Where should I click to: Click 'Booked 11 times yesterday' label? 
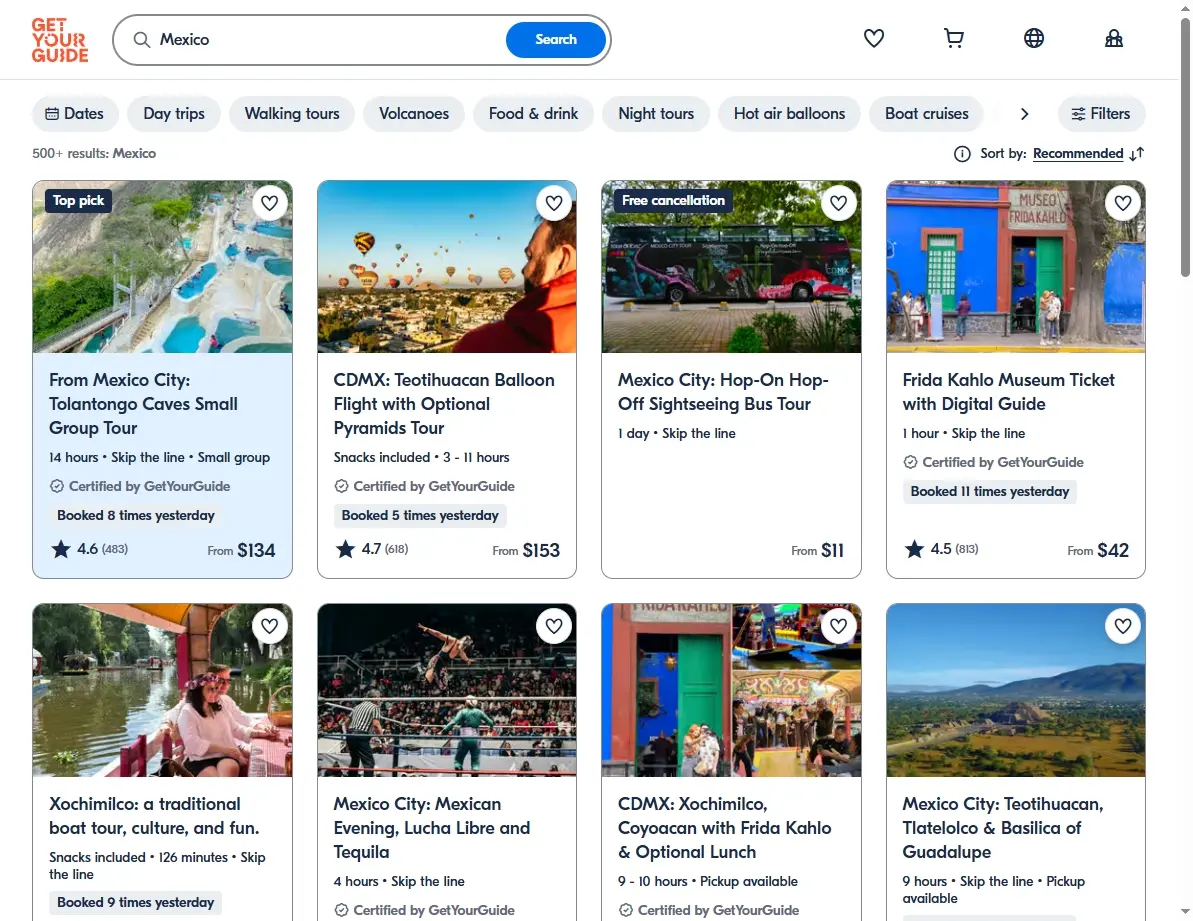[x=990, y=491]
